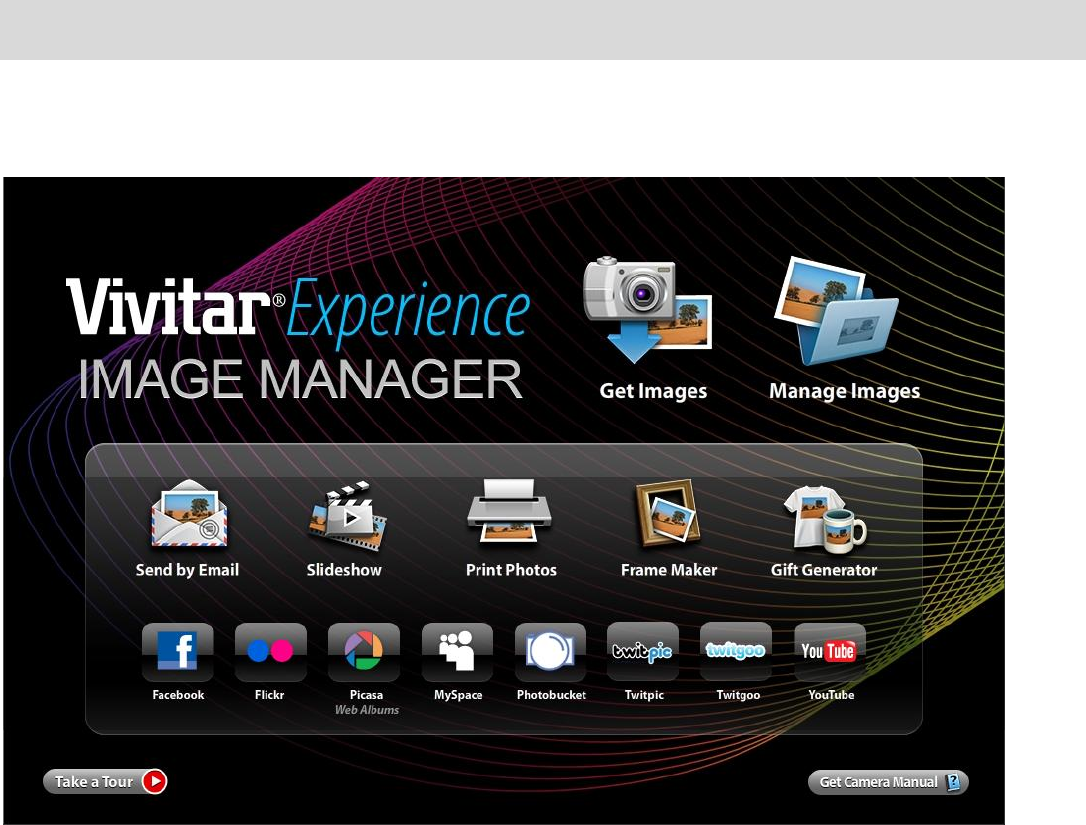Click the Picasa label text
Screen dimensions: 1086x825
tap(366, 695)
